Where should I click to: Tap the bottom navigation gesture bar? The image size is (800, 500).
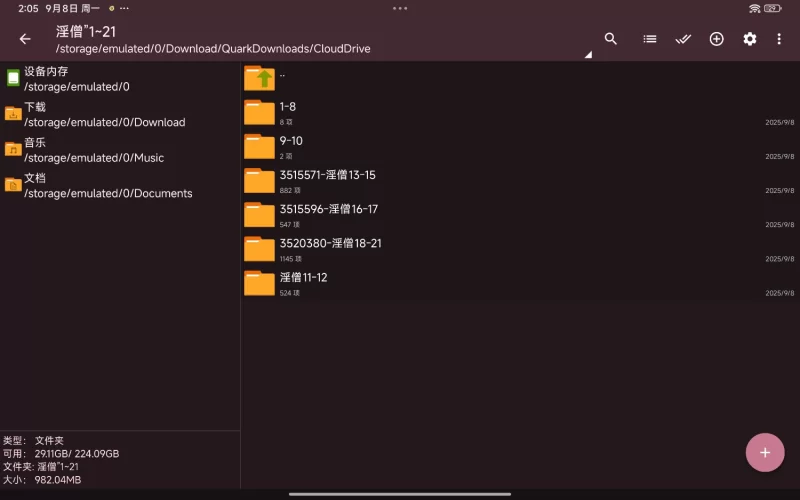coord(400,494)
